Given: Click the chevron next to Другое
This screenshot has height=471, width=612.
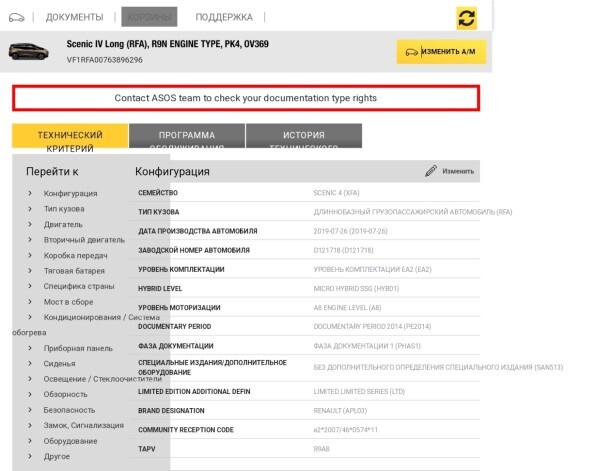Looking at the screenshot, I should (30, 456).
